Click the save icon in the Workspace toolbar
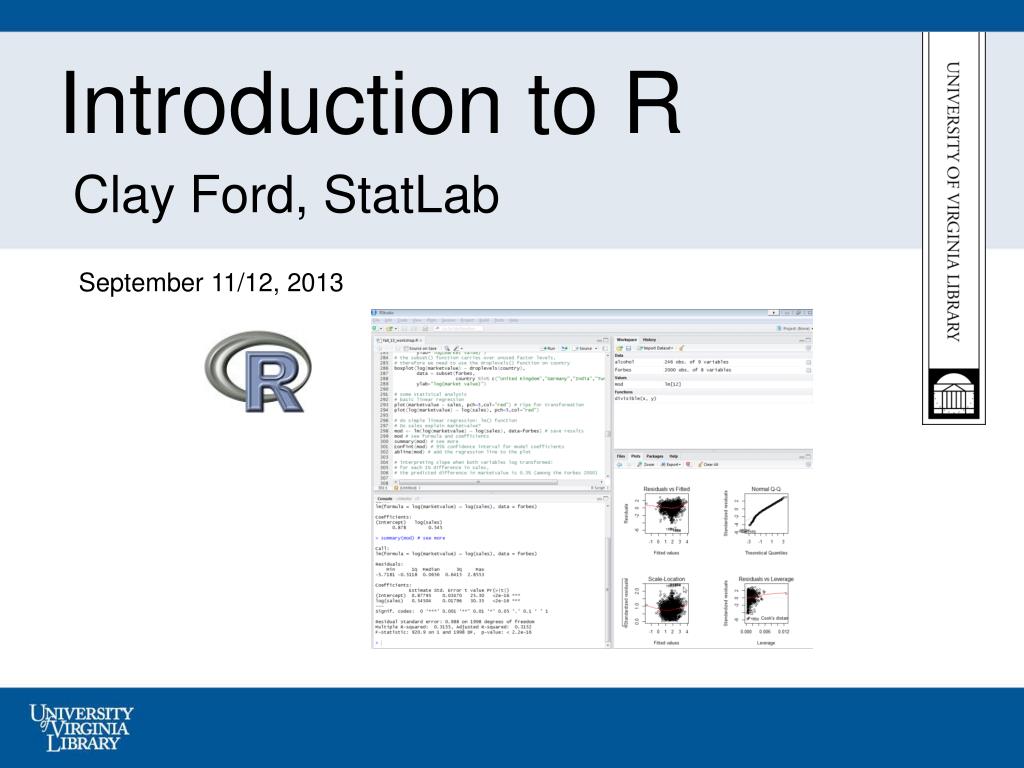This screenshot has width=1024, height=768. (x=628, y=349)
